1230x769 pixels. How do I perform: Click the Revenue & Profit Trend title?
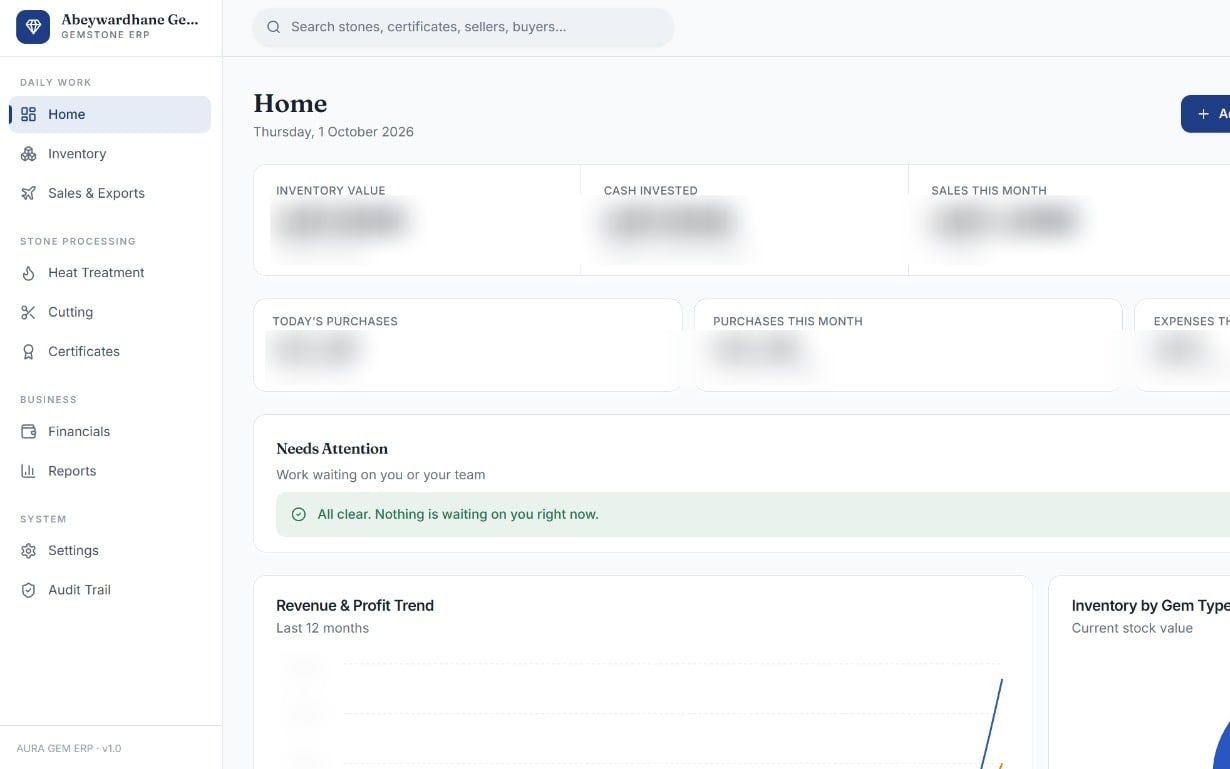(355, 605)
